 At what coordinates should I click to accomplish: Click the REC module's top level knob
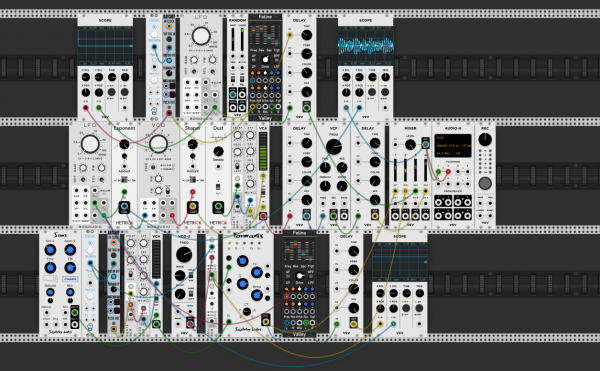click(485, 139)
